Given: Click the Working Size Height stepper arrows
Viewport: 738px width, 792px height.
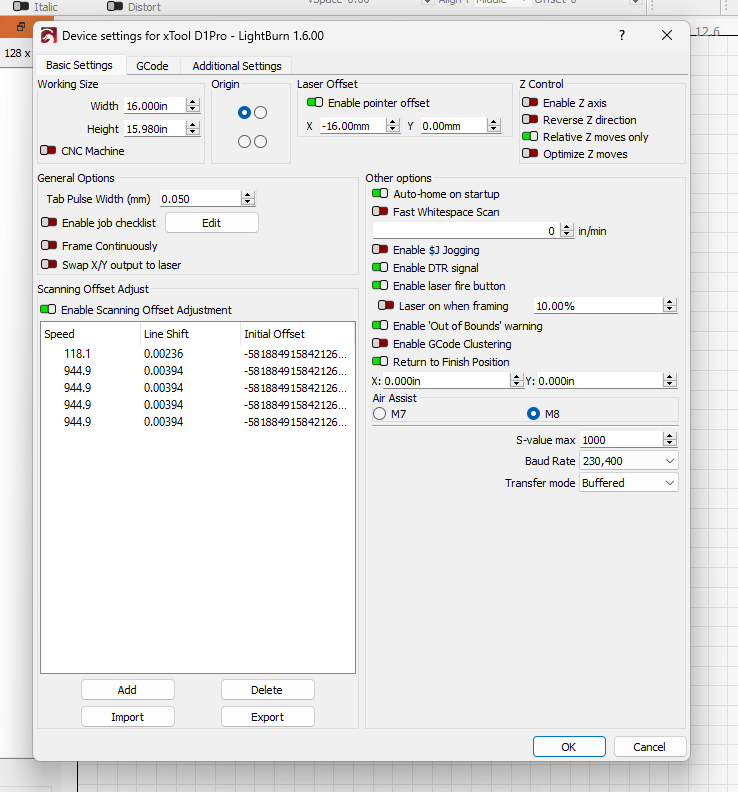Looking at the screenshot, I should pos(192,129).
